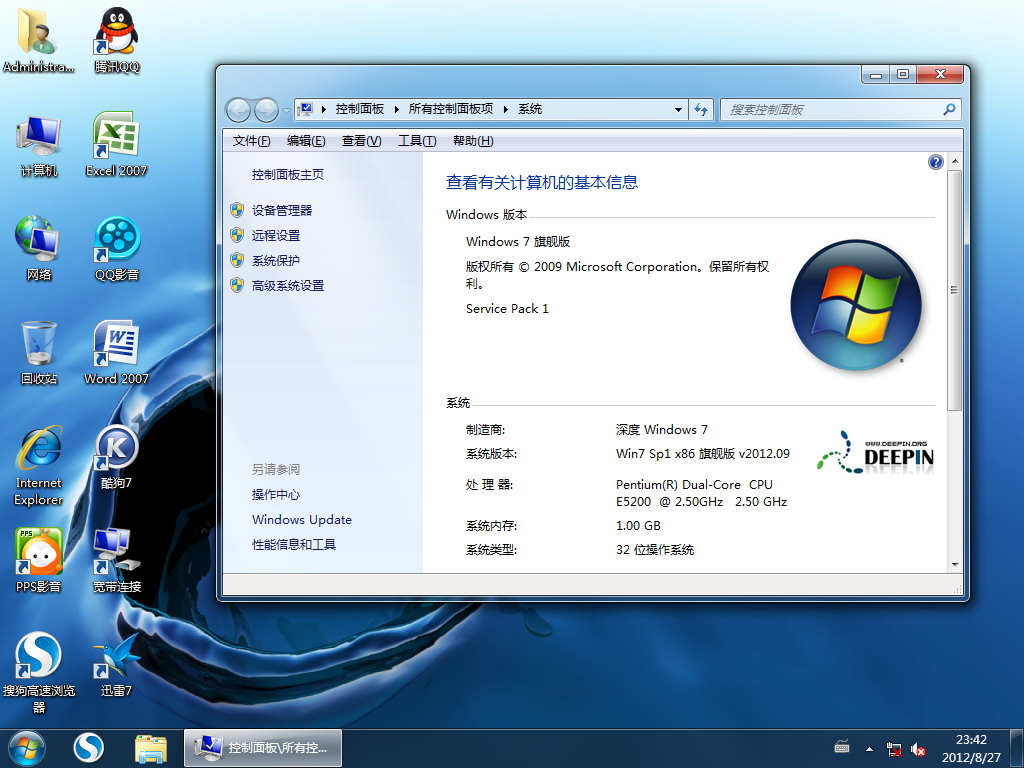
Task: Open 高级系统设置 link
Action: click(288, 285)
